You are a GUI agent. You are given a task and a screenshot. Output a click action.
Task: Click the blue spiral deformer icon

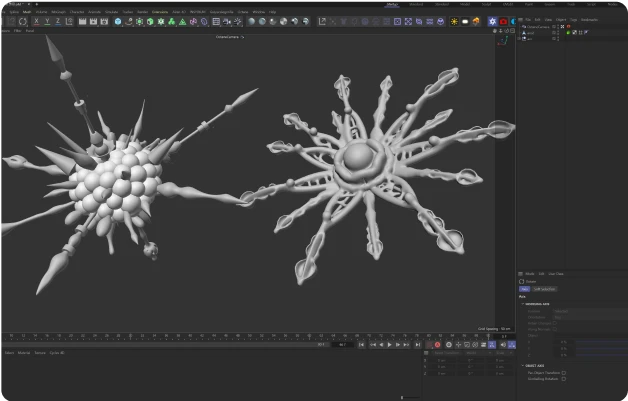(x=204, y=22)
